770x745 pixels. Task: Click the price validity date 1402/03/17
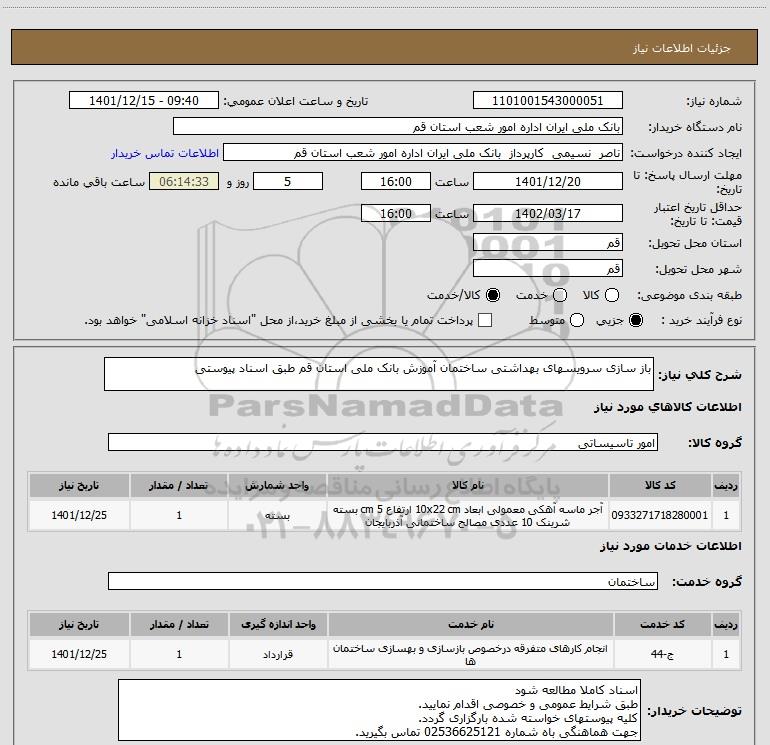(548, 213)
